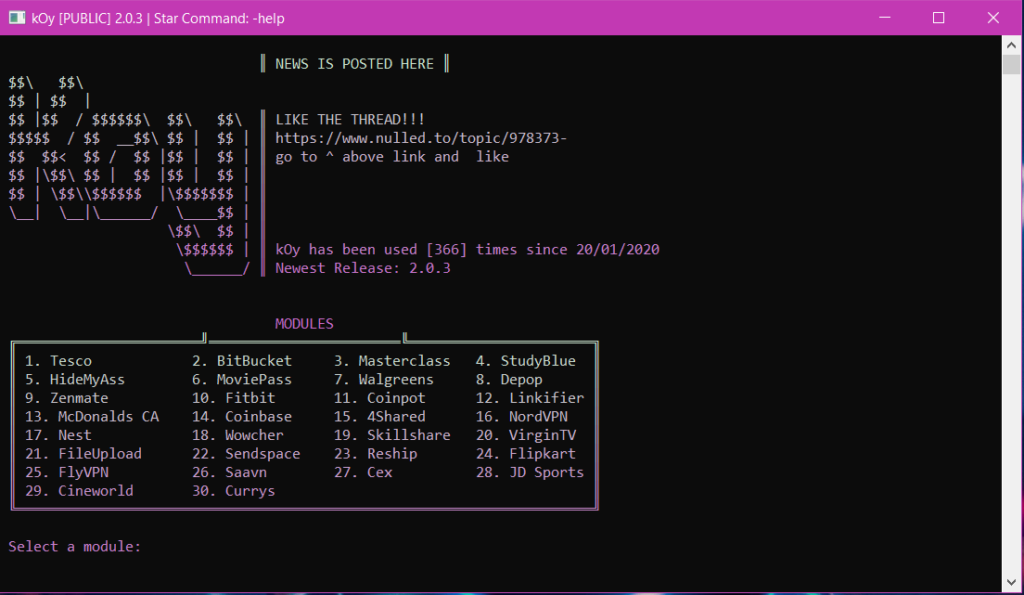Click module '16. NordVPN'
Viewport: 1024px width, 595px height.
pyautogui.click(x=522, y=417)
